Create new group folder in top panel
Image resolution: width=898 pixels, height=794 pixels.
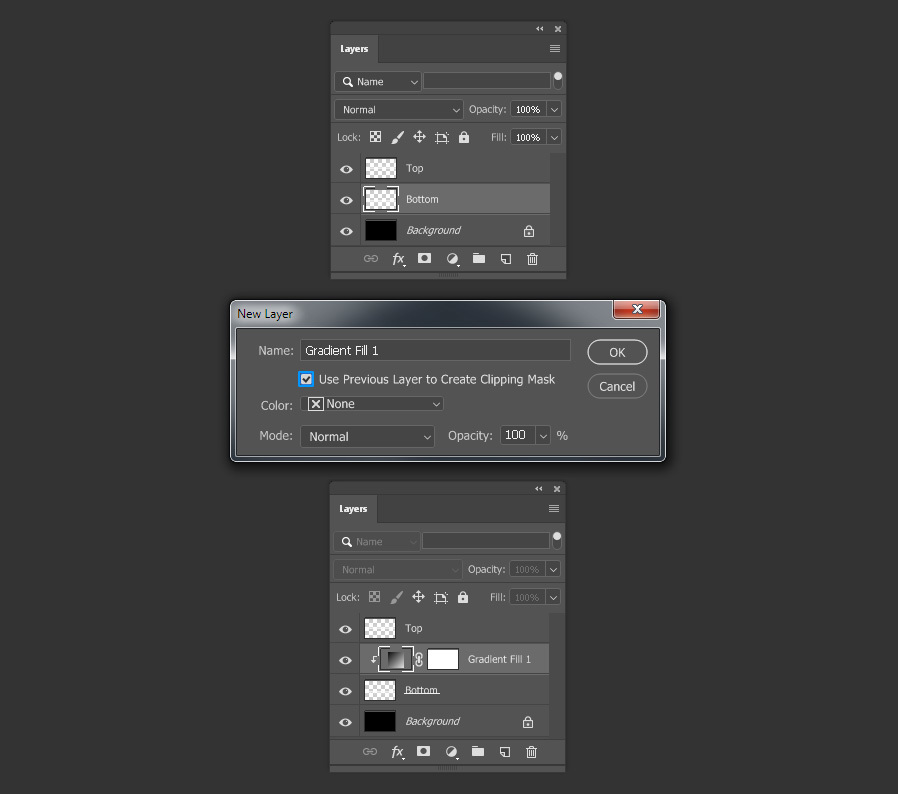(x=479, y=258)
